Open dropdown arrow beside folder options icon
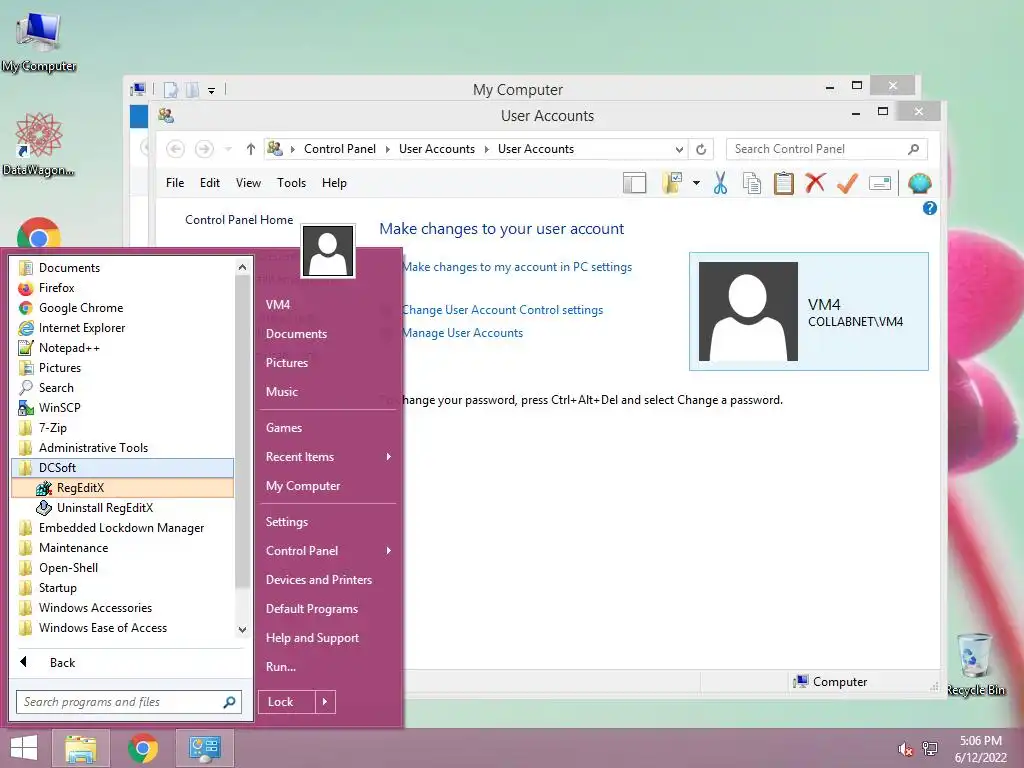The height and width of the screenshot is (768, 1024). [x=696, y=184]
